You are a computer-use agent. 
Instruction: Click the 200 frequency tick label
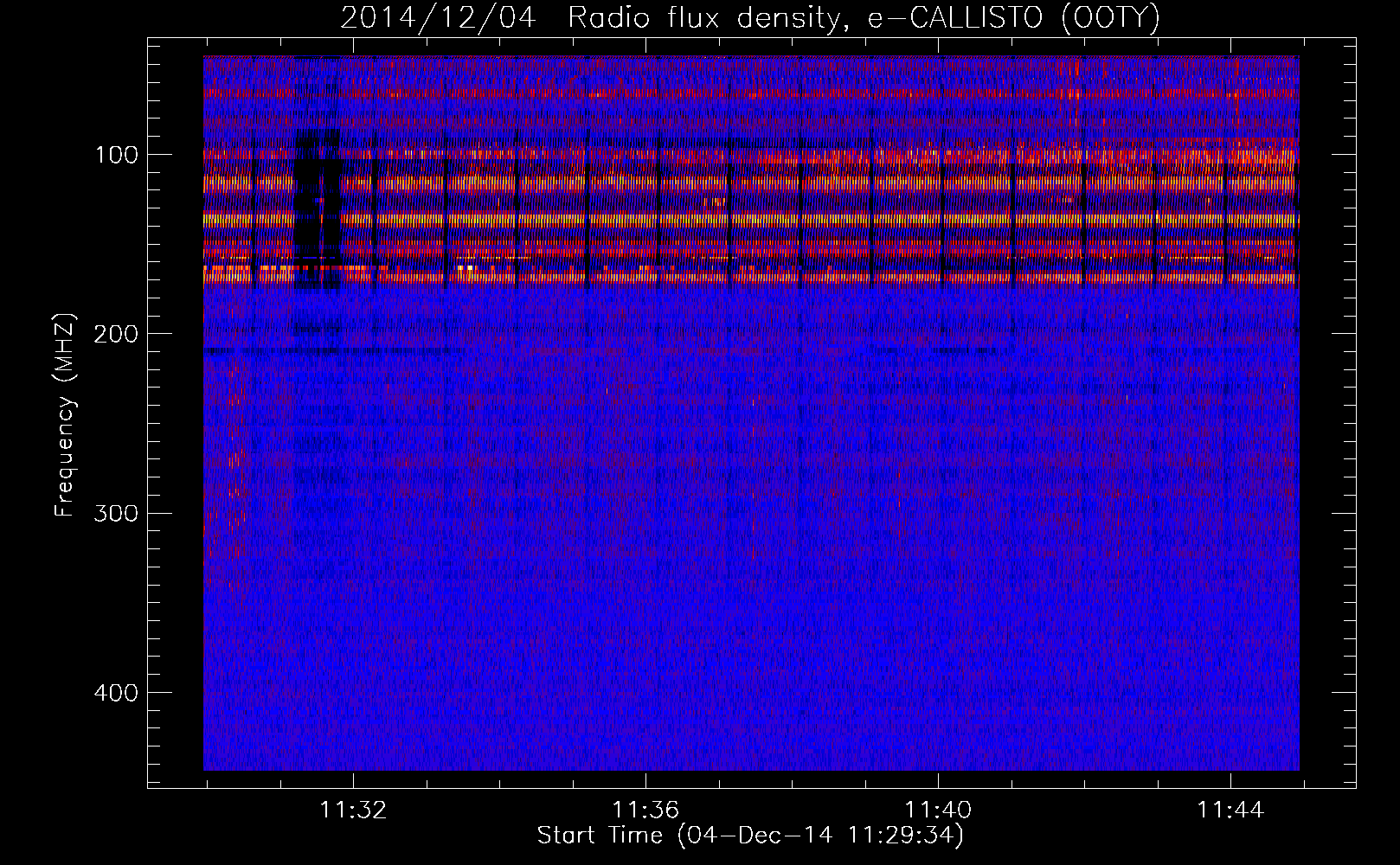tap(115, 334)
